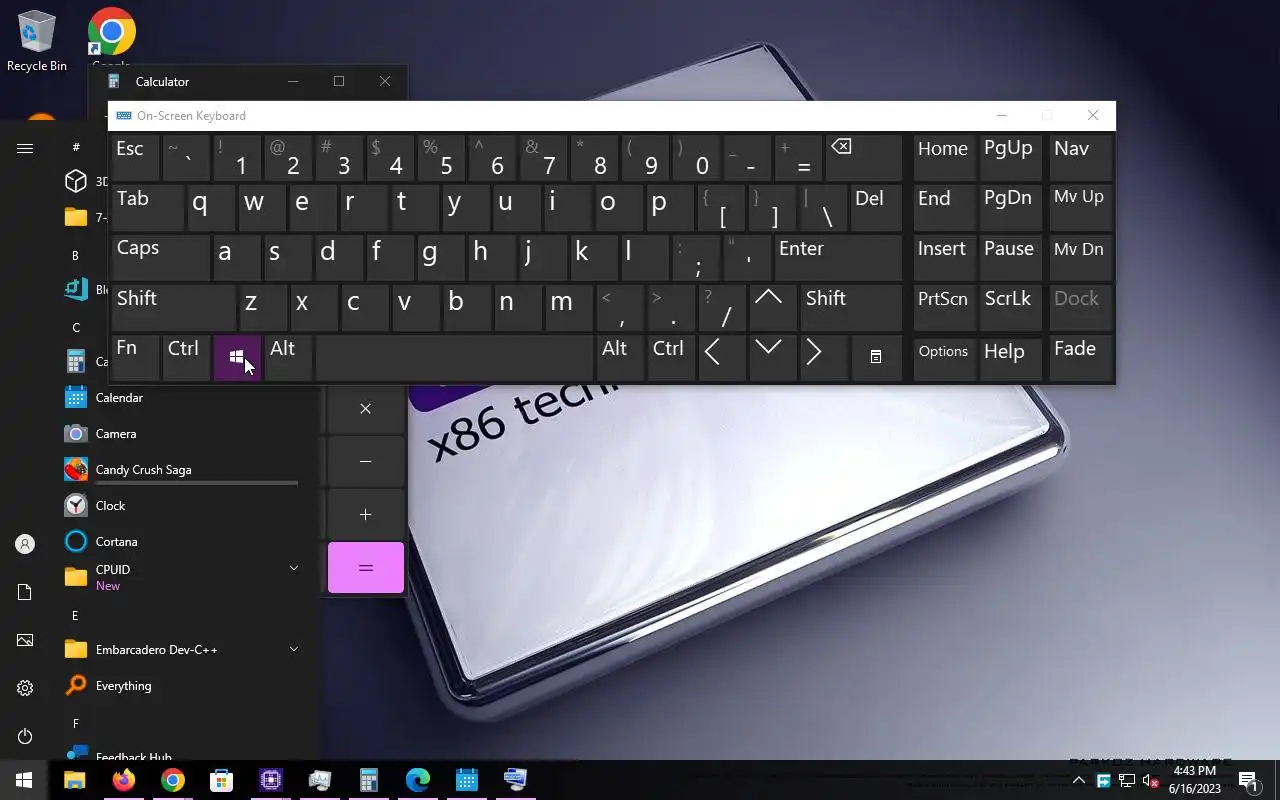Click the Power icon in Start menu
This screenshot has height=800, width=1280.
click(25, 736)
